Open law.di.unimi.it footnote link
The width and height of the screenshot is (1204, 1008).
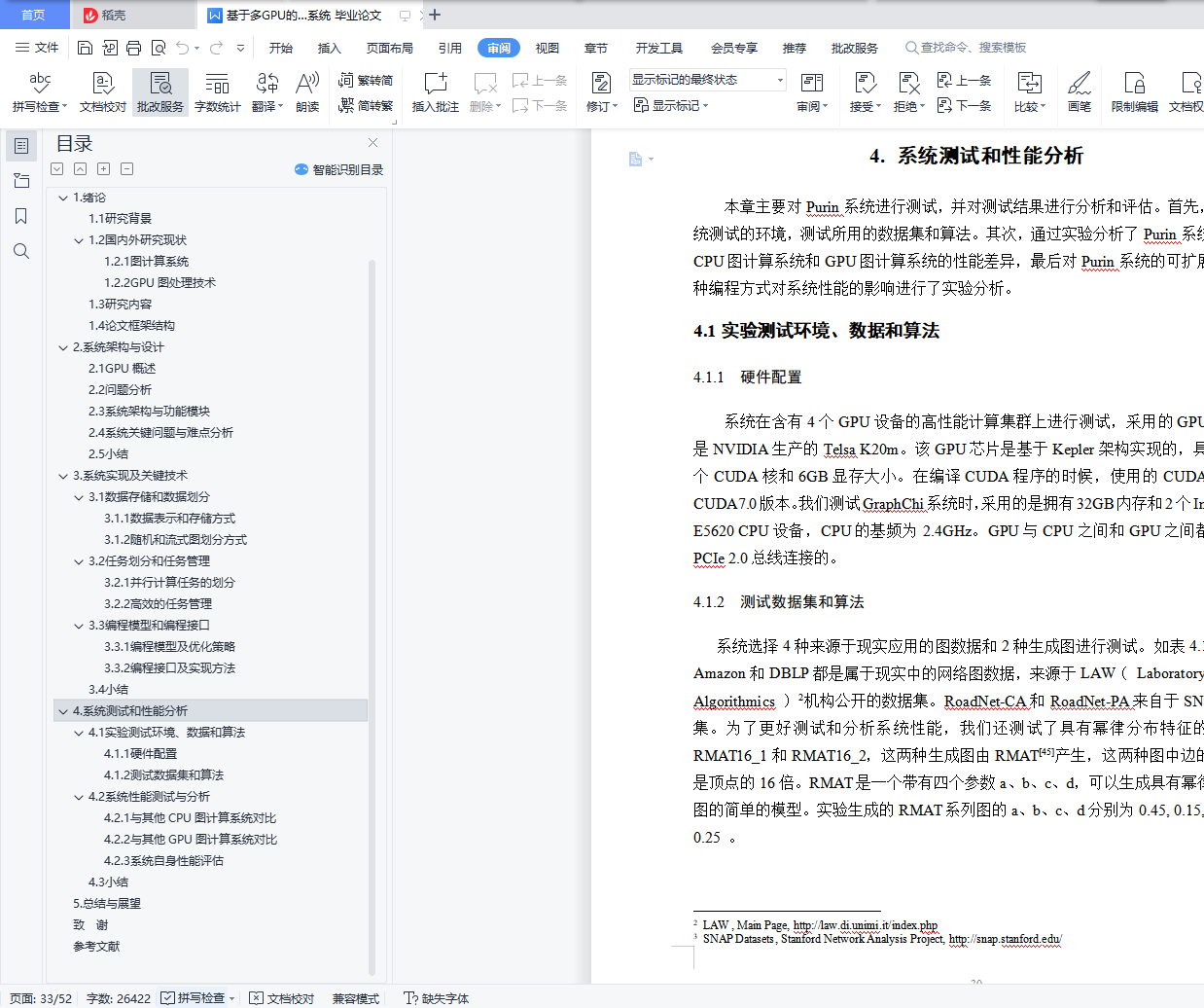click(866, 925)
